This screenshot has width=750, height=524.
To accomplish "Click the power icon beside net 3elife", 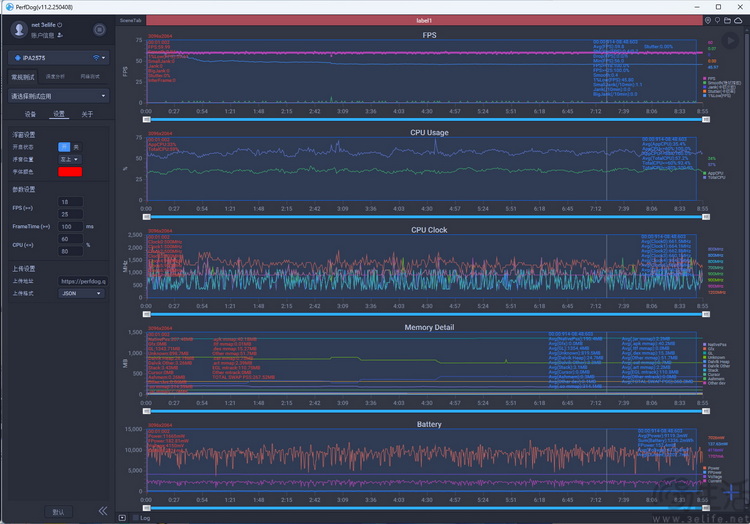I will [x=60, y=25].
